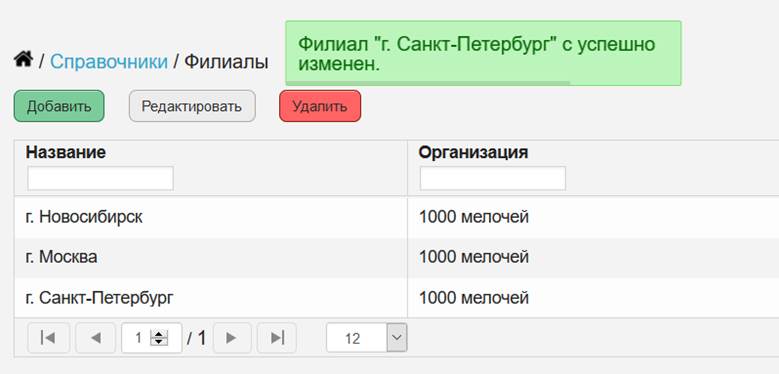The height and width of the screenshot is (374, 779).
Task: Click the Редактировать button
Action: pos(192,106)
